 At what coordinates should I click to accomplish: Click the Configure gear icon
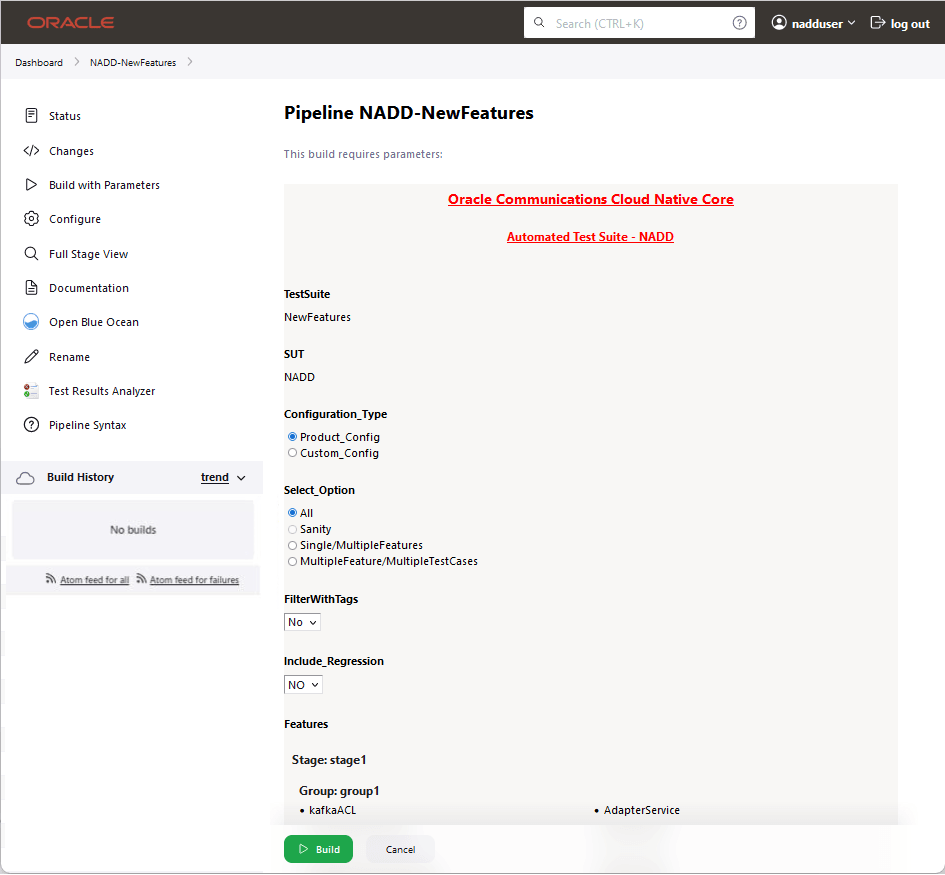(31, 219)
